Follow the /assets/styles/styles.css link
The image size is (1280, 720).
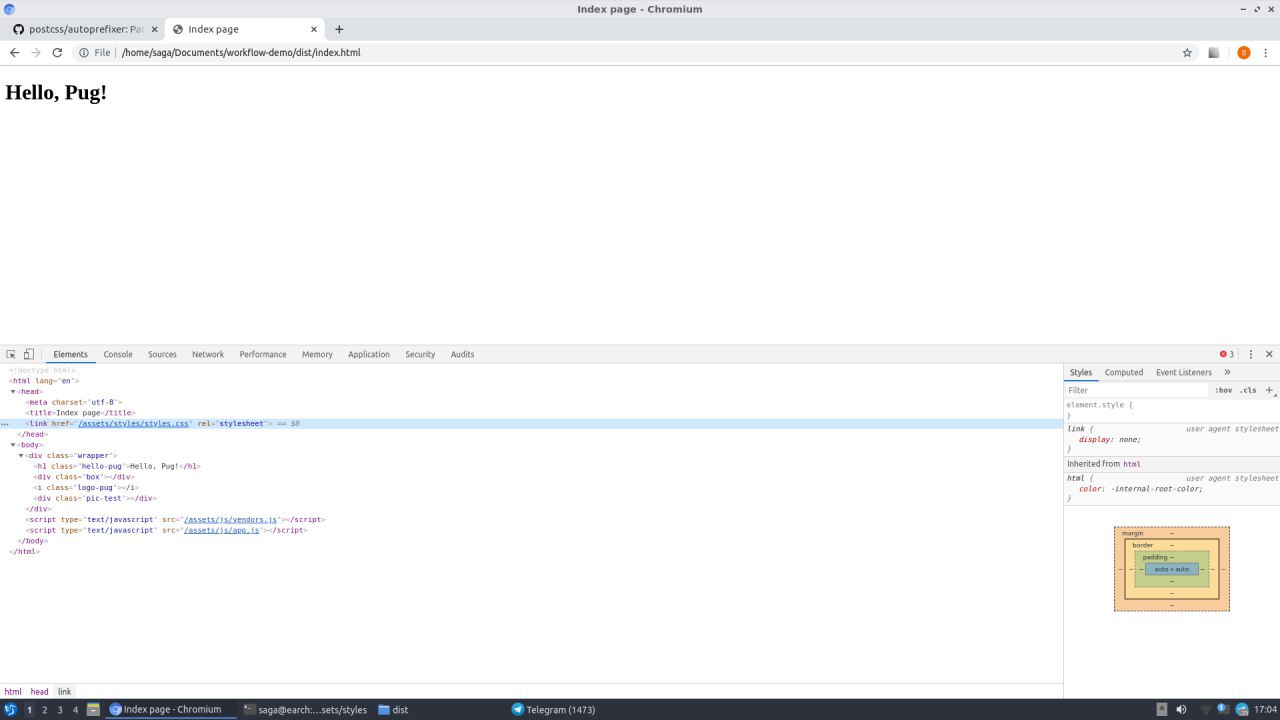tap(134, 424)
